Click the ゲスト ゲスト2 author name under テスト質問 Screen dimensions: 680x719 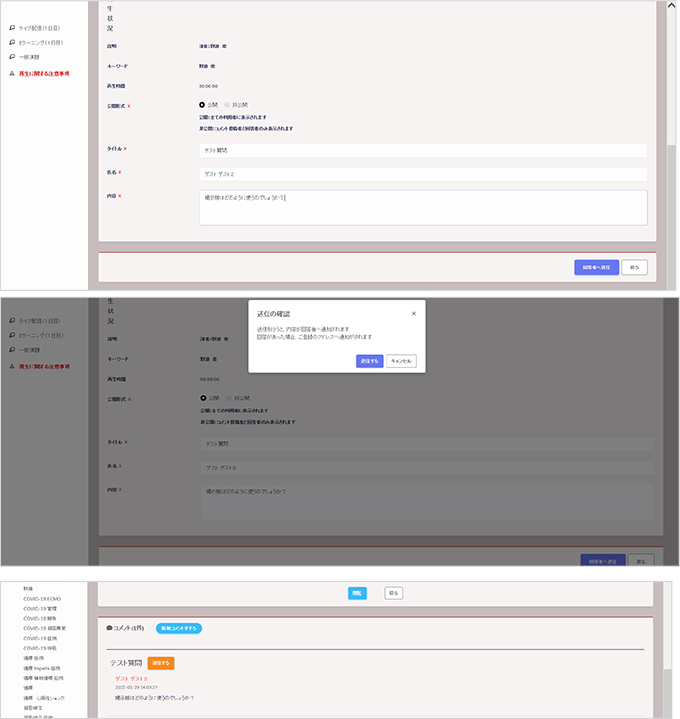(132, 678)
